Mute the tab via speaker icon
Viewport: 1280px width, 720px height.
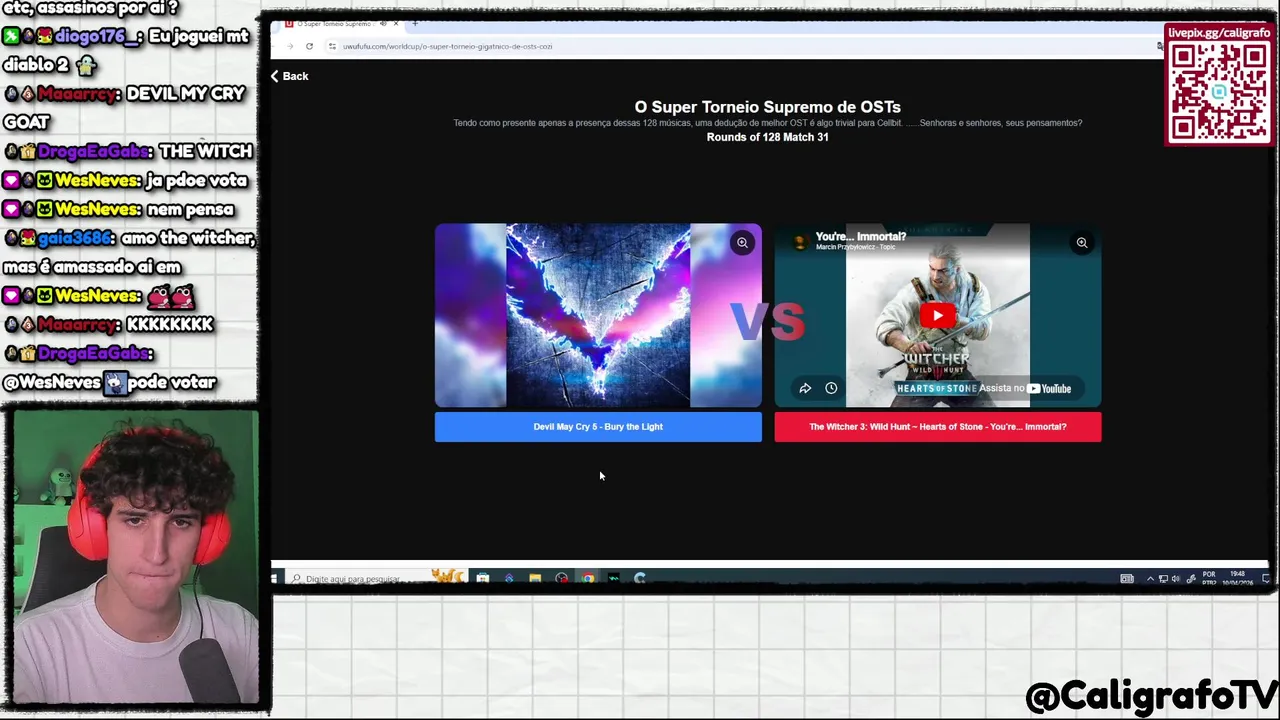point(383,24)
